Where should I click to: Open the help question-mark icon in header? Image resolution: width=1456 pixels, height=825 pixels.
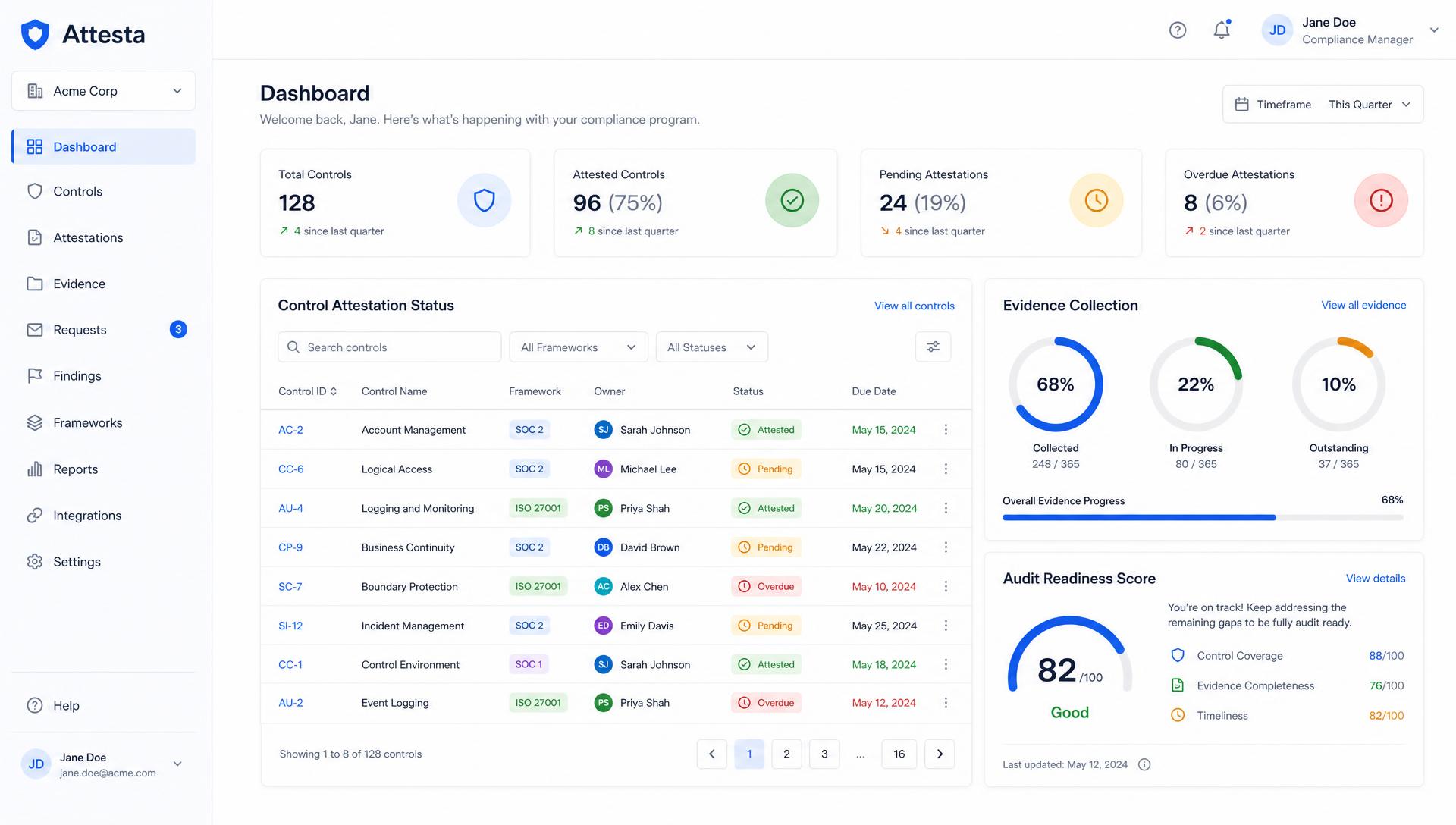pos(1177,30)
